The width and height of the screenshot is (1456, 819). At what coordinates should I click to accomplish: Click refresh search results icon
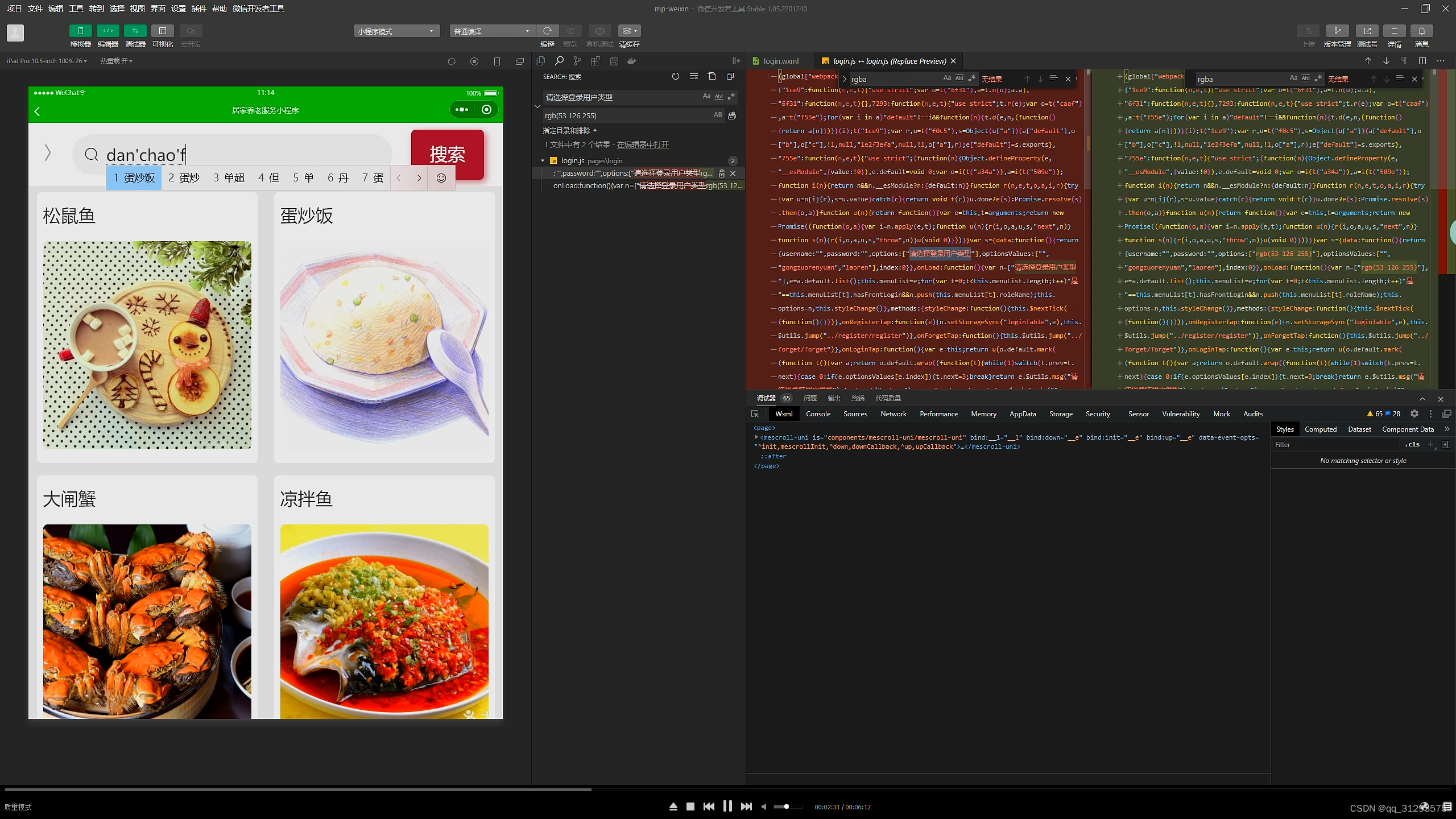point(675,76)
